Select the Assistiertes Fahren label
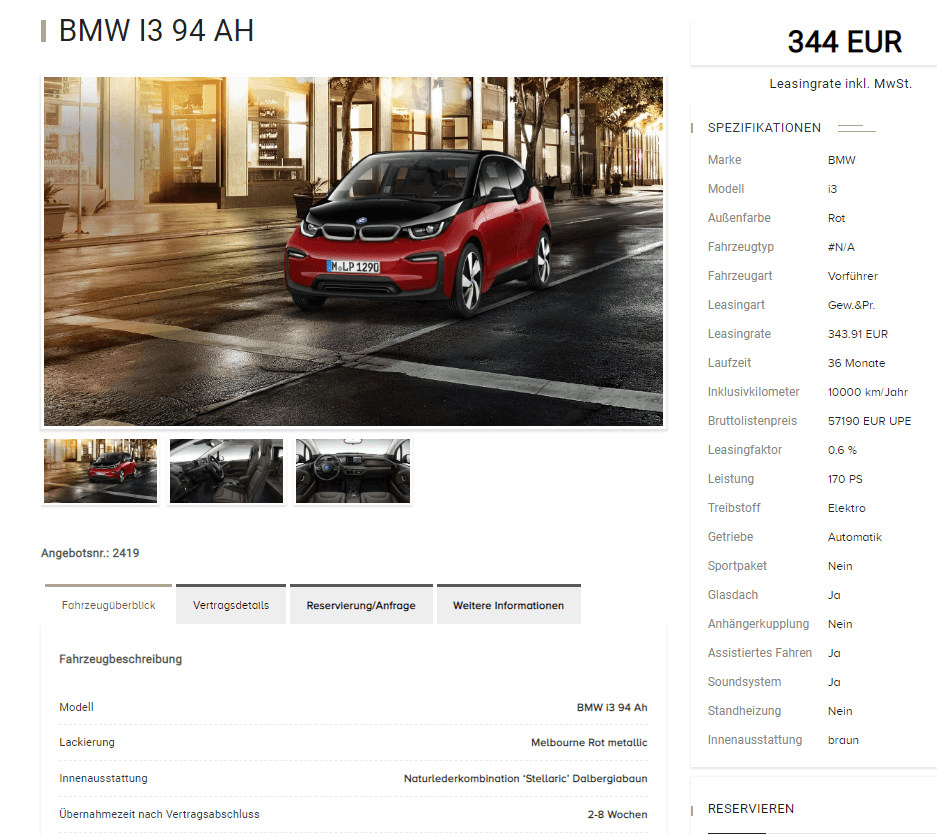The height and width of the screenshot is (835, 937). pyautogui.click(x=760, y=653)
